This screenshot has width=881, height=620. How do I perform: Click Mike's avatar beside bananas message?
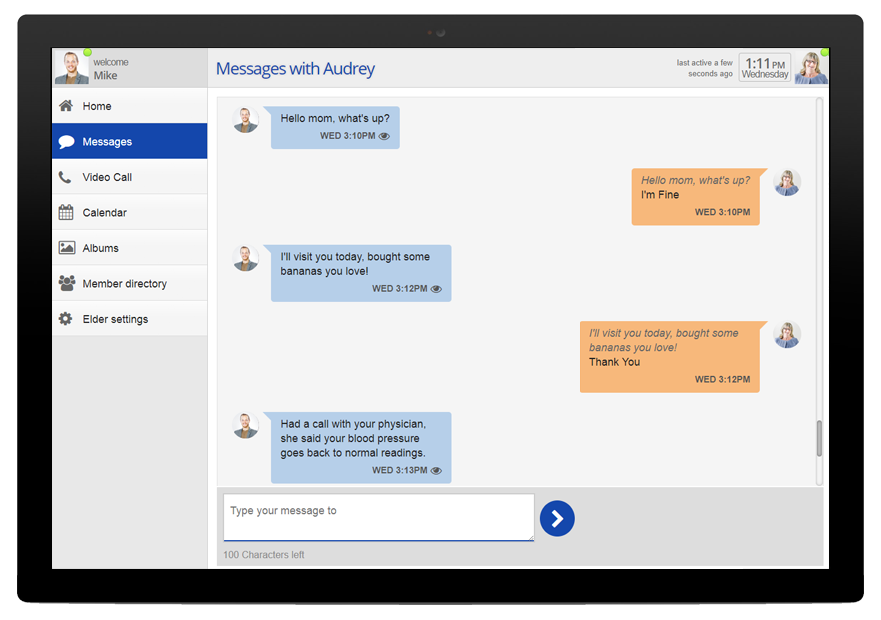point(246,259)
